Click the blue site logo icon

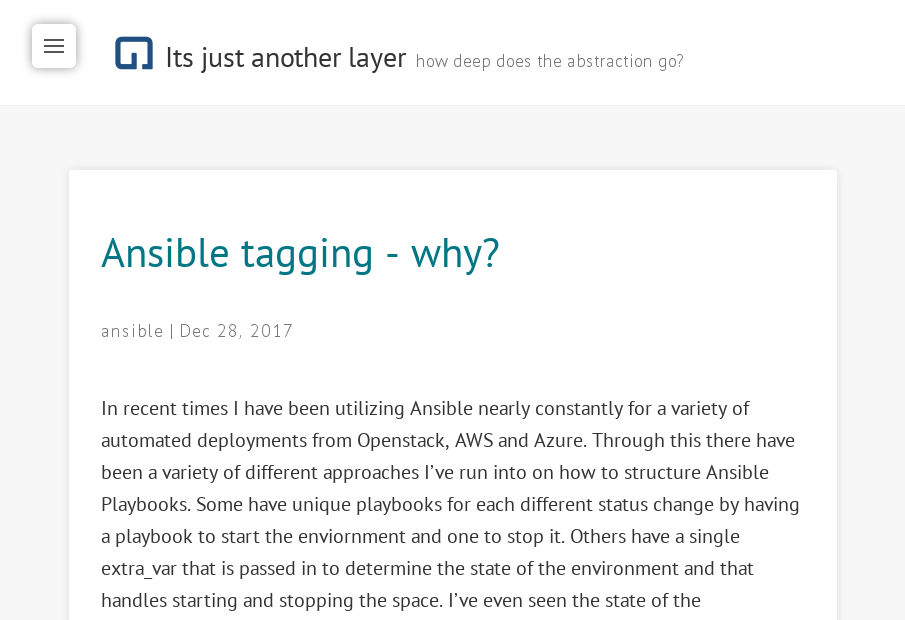[x=134, y=53]
